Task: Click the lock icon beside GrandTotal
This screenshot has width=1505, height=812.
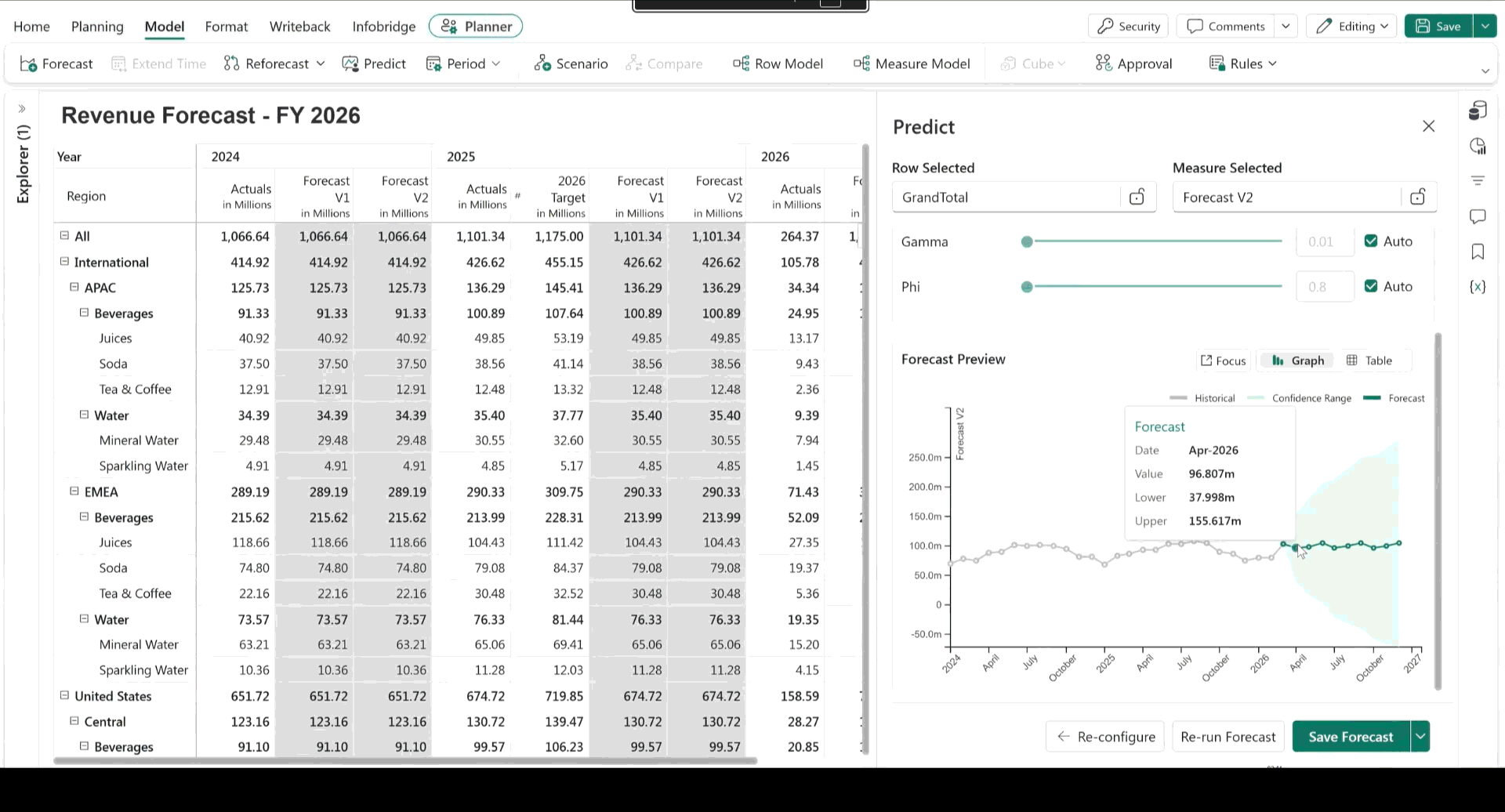Action: [x=1137, y=197]
